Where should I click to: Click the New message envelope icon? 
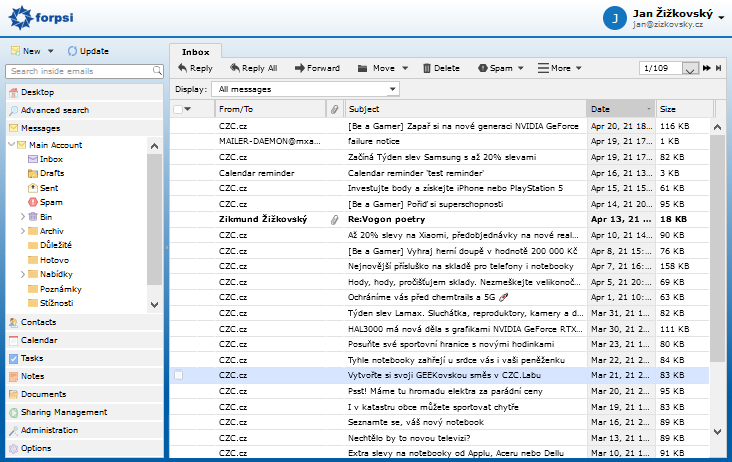[15, 51]
